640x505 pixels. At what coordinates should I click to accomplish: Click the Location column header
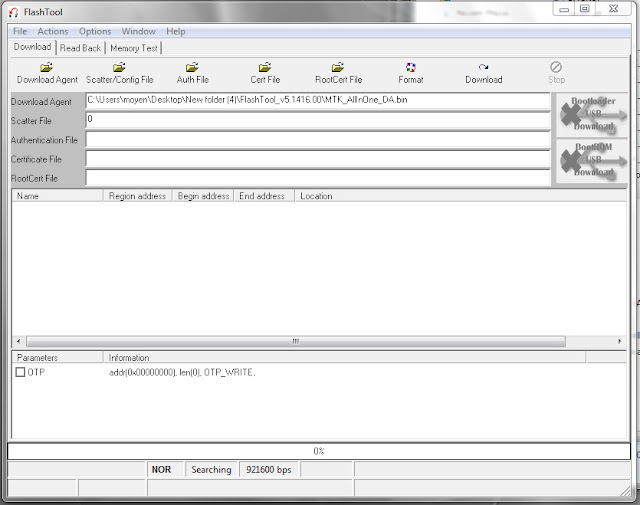[461, 196]
